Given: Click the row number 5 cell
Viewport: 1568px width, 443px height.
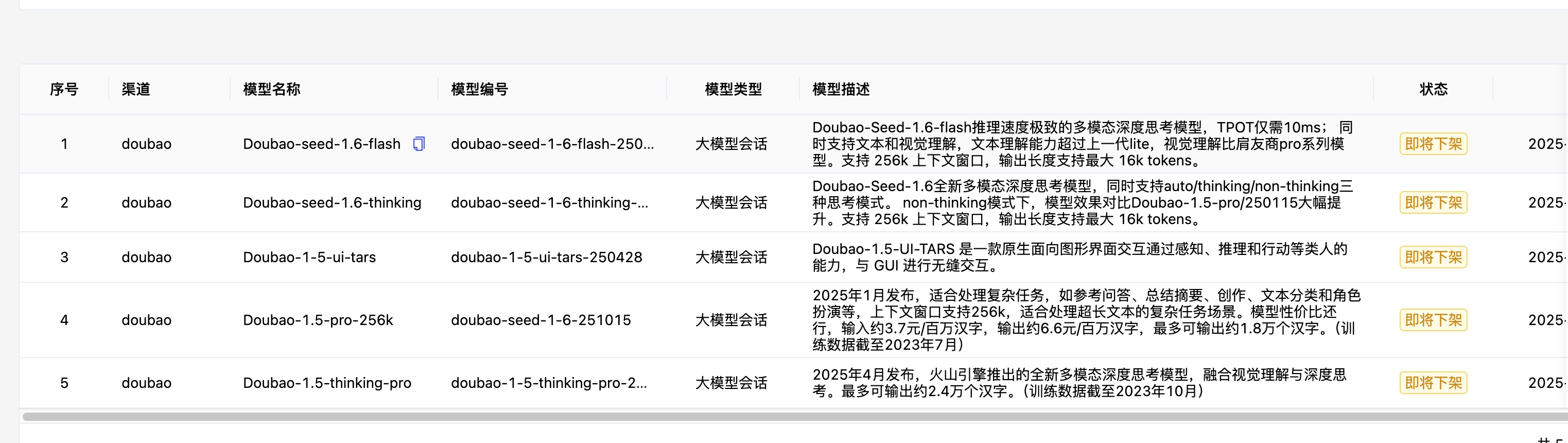Looking at the screenshot, I should tap(64, 383).
